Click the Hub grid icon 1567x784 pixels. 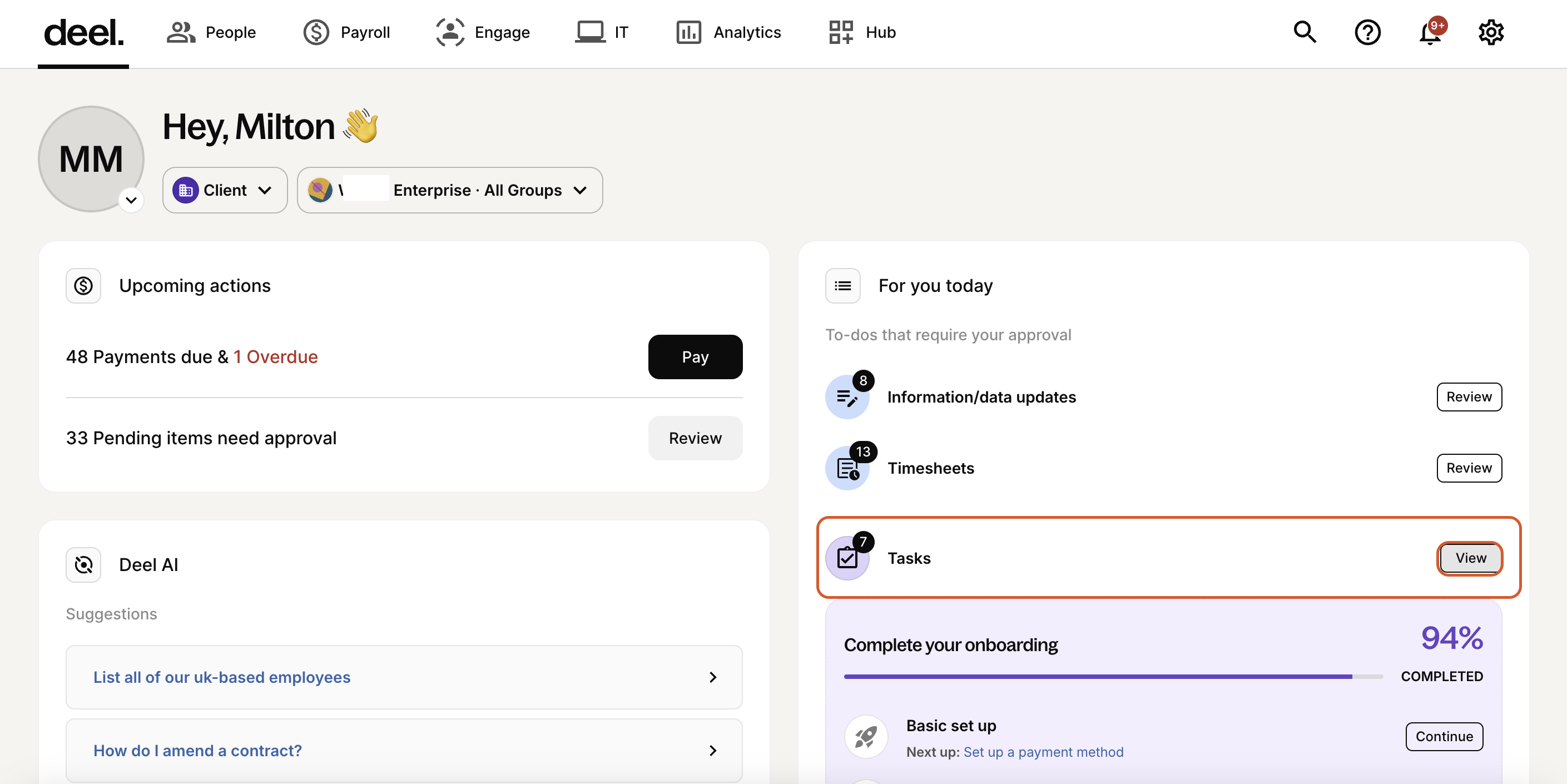(x=841, y=32)
